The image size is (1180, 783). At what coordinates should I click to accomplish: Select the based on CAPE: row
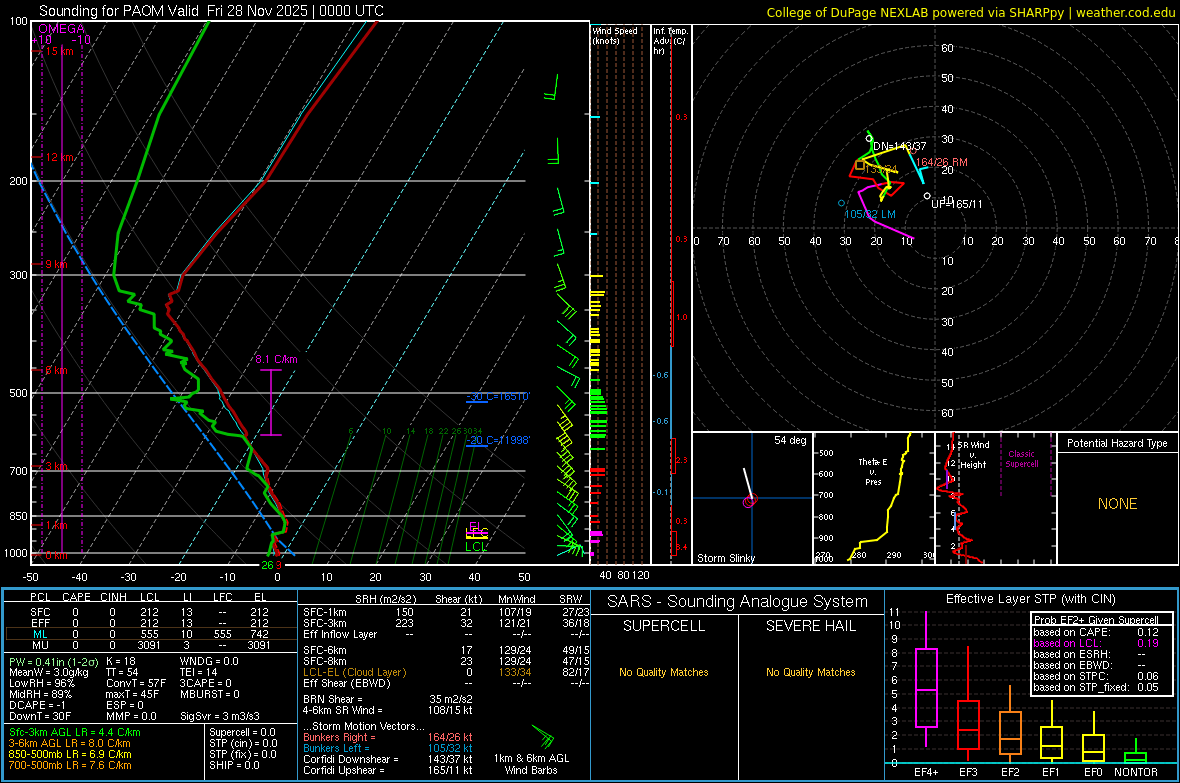pyautogui.click(x=1096, y=632)
